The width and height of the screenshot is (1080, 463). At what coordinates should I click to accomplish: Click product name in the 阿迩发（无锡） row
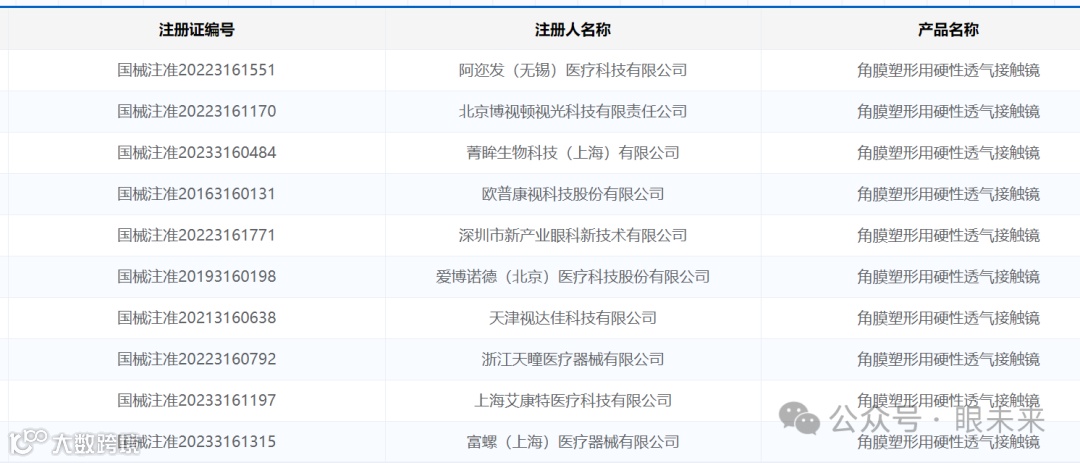pos(948,70)
